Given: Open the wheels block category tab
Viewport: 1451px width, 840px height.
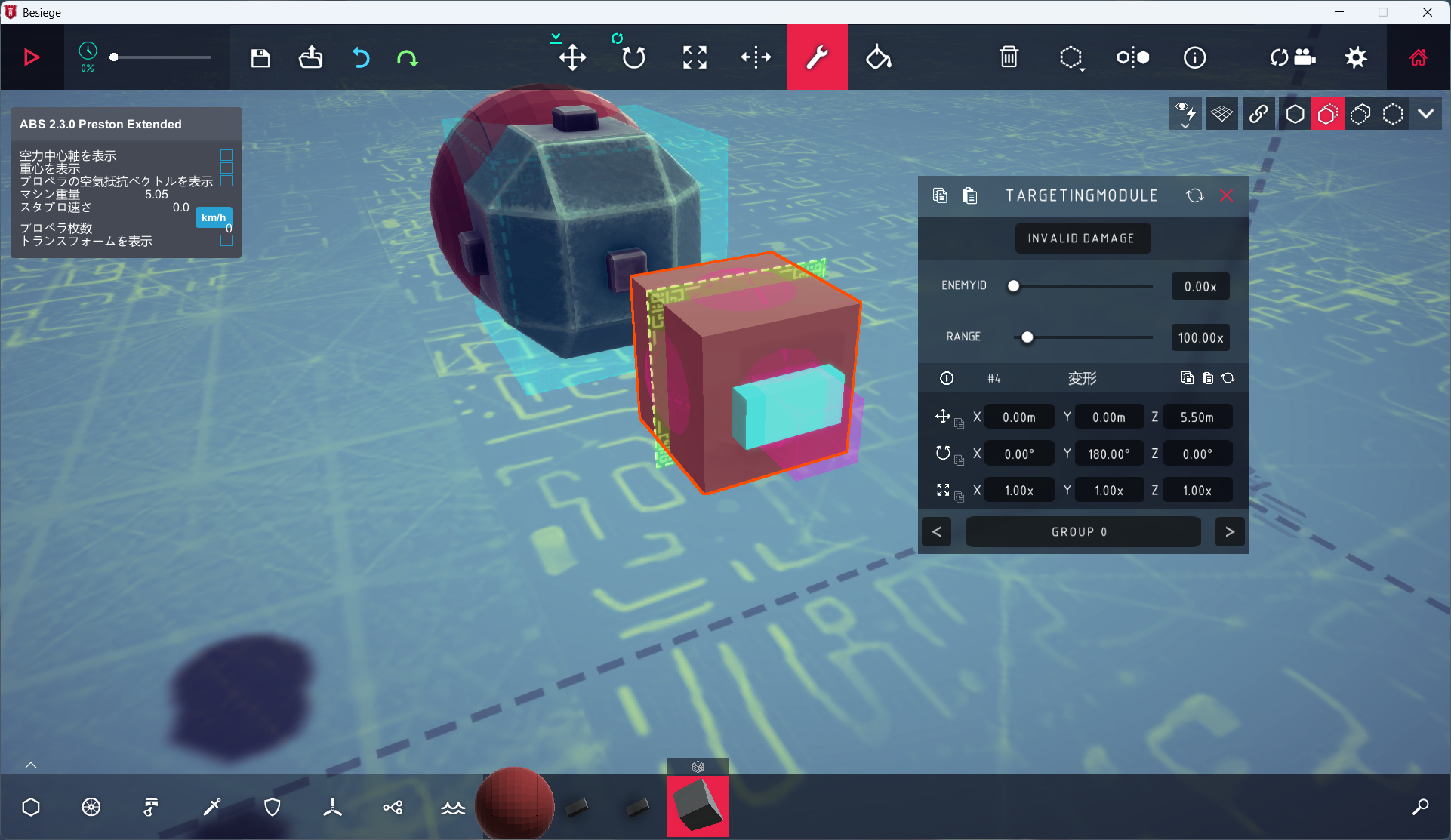Looking at the screenshot, I should click(x=91, y=808).
